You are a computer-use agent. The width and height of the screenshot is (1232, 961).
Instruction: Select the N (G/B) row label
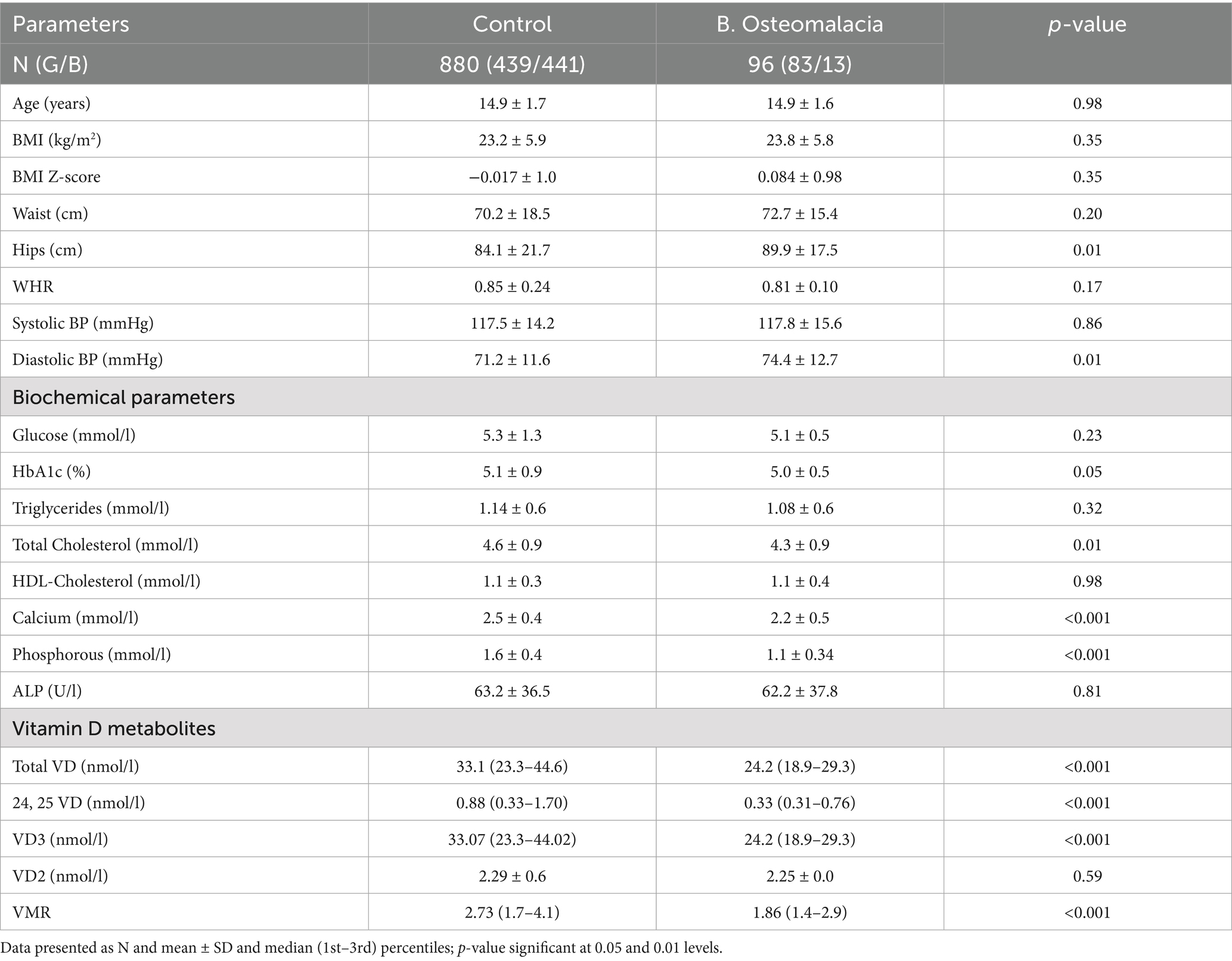pyautogui.click(x=50, y=64)
